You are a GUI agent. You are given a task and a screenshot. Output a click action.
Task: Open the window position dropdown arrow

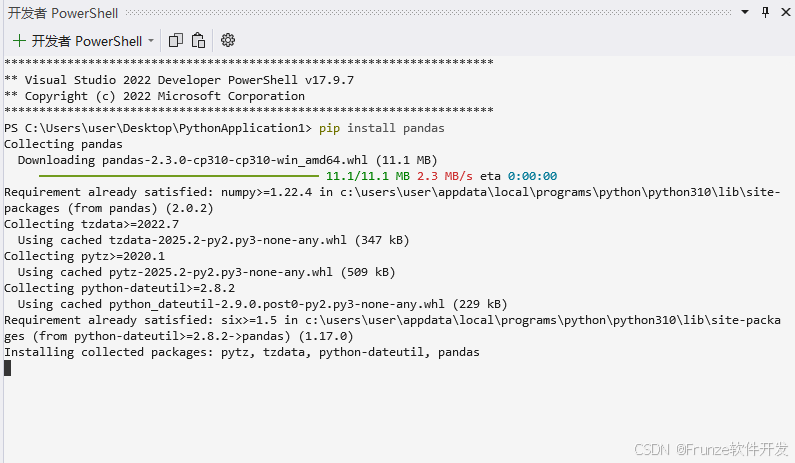coord(745,12)
